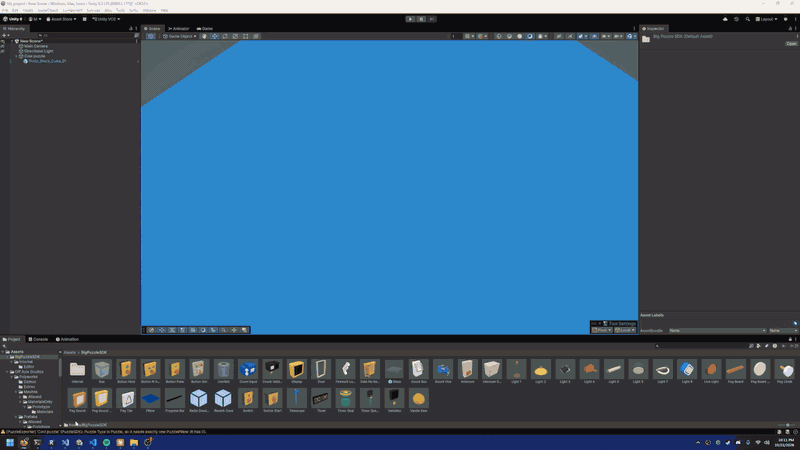Select the Prefabs folder in Project tree
Screen dimensions: 800x450
pos(30,417)
